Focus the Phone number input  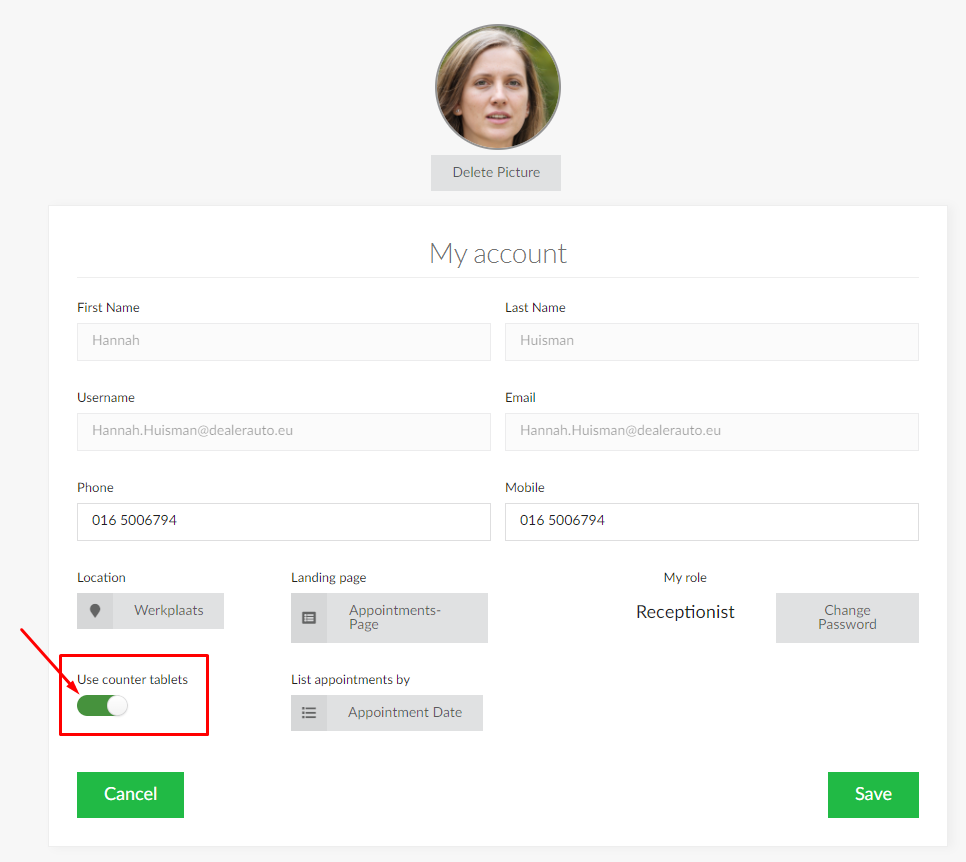tap(283, 522)
